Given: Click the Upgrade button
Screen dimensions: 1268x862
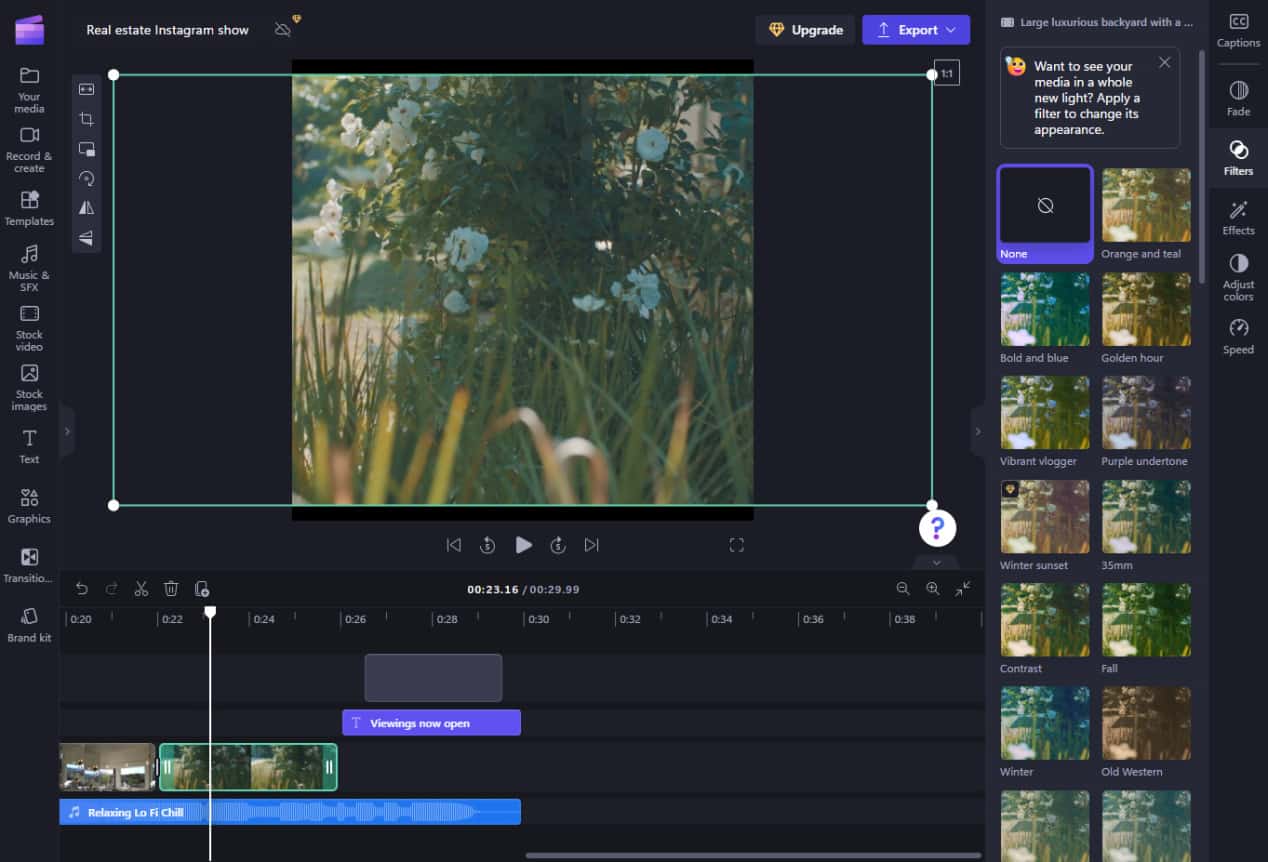Looking at the screenshot, I should click(805, 30).
